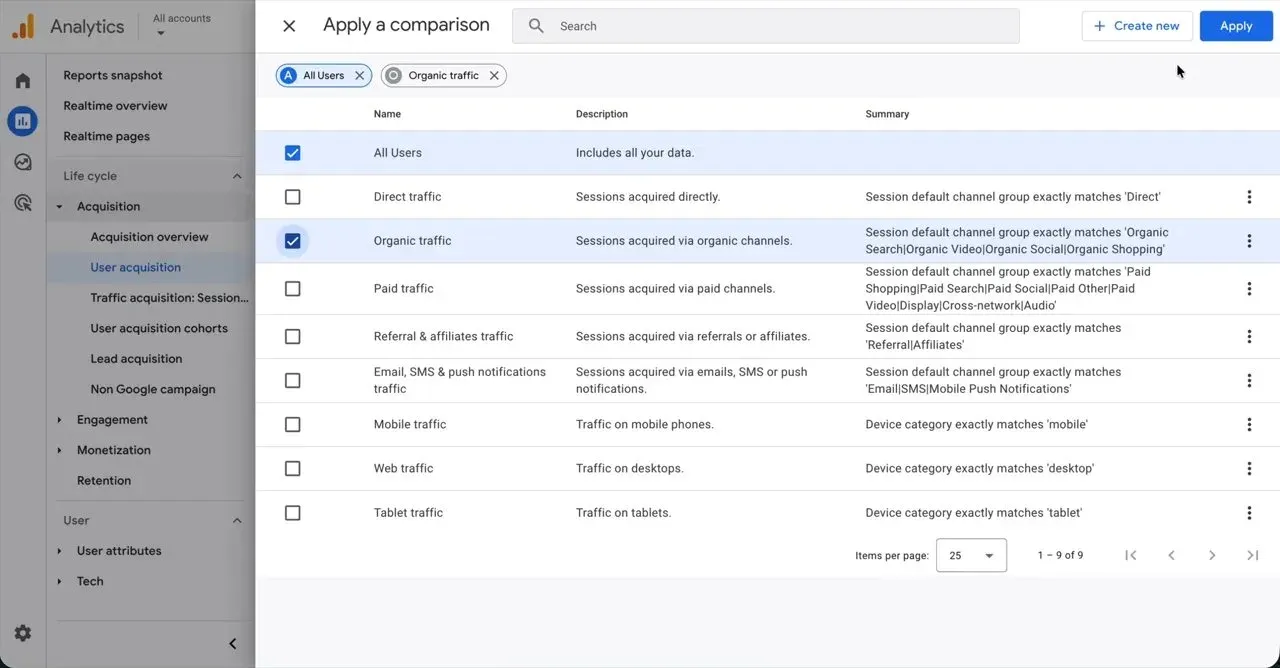Open more options for Direct traffic row
1280x668 pixels.
1249,197
